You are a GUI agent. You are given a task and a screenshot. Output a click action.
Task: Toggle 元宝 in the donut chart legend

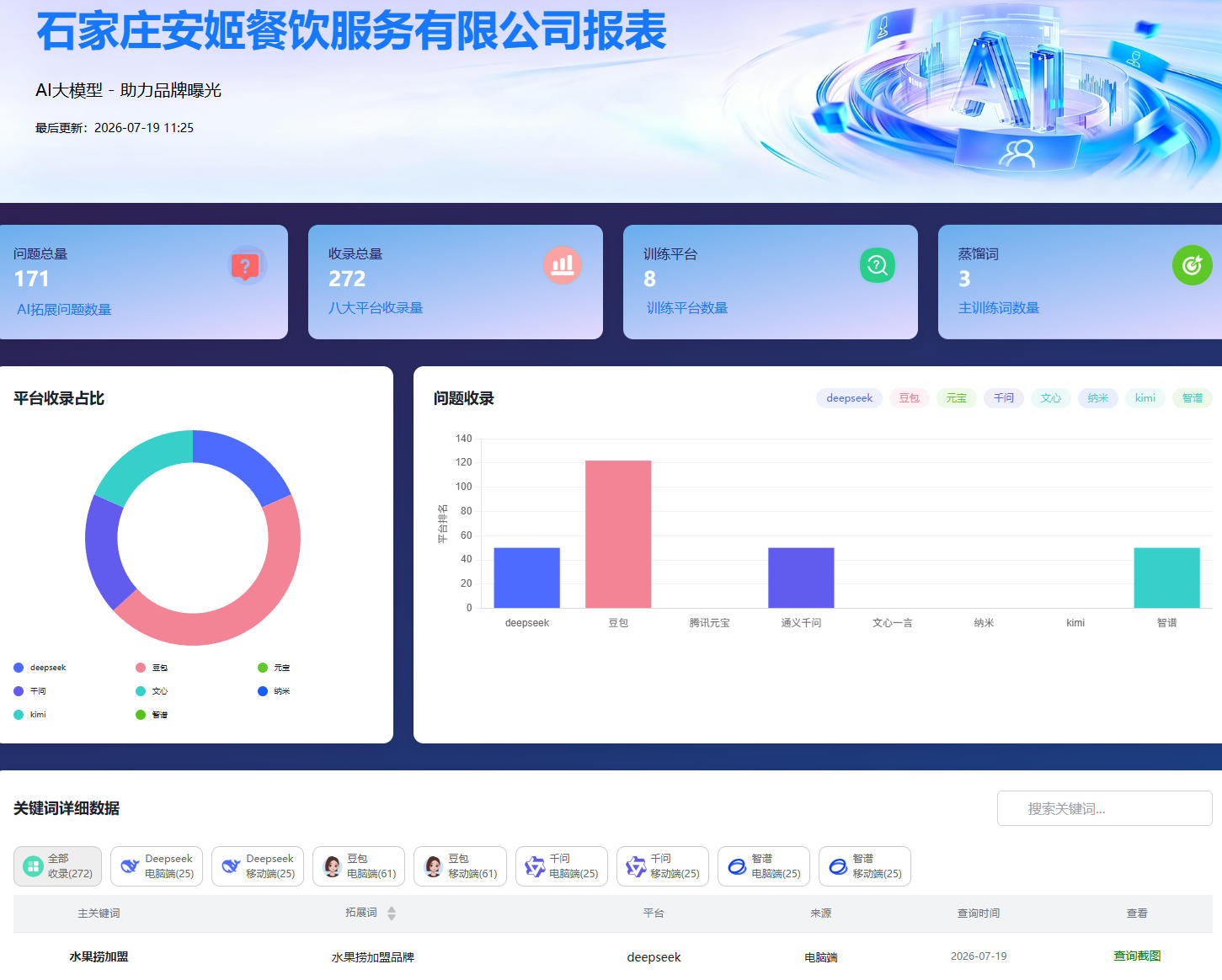coord(274,668)
